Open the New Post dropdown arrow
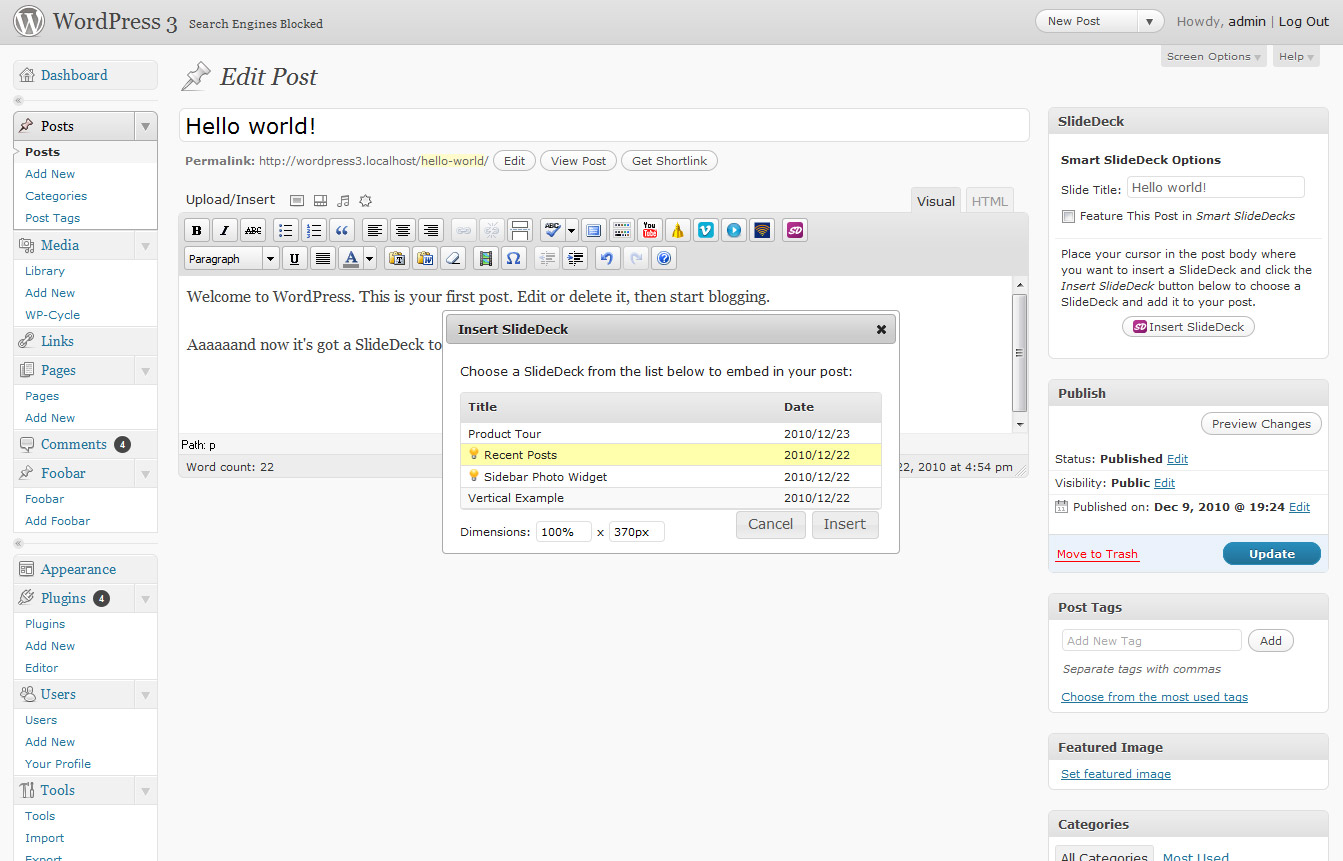The height and width of the screenshot is (861, 1343). coord(1150,21)
